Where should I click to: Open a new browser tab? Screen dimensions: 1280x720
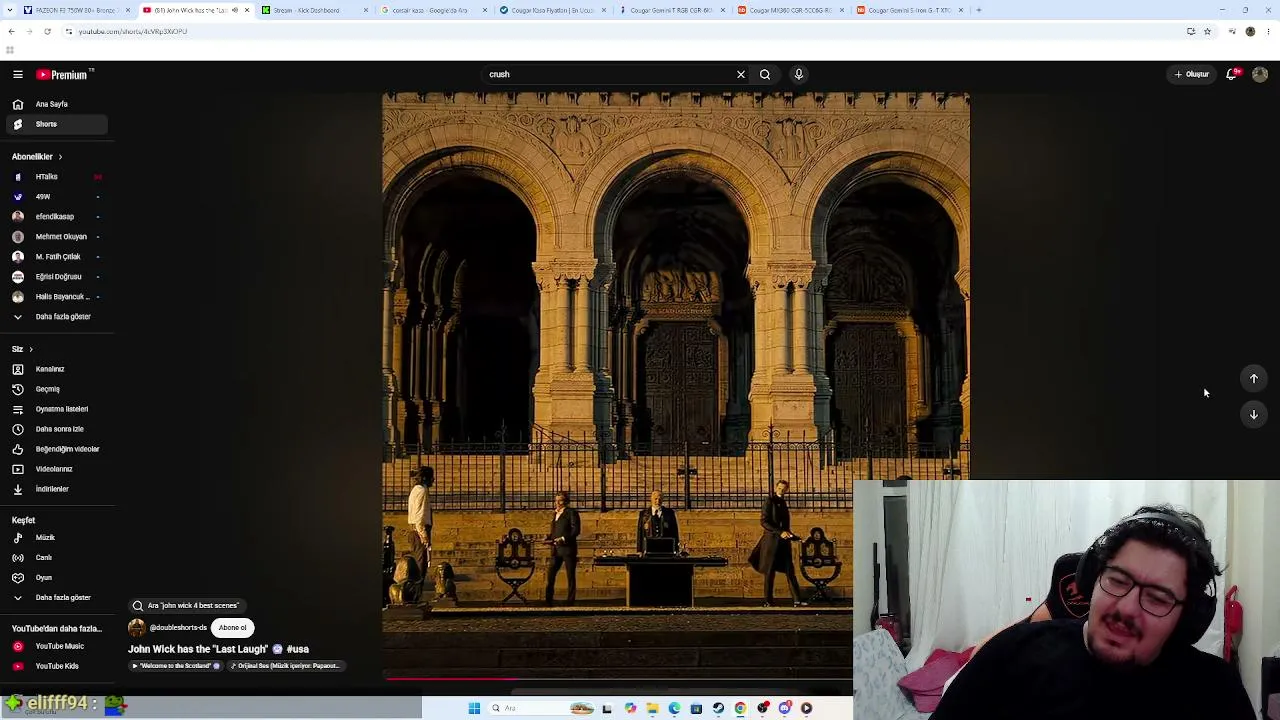coord(979,10)
